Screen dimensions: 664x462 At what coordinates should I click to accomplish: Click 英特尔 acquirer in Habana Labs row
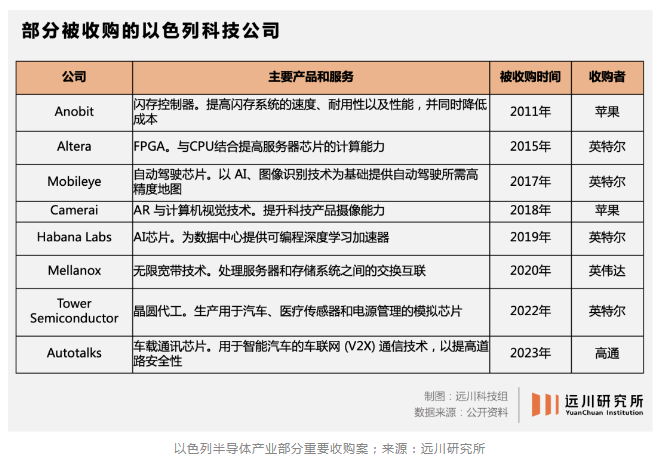pos(607,237)
